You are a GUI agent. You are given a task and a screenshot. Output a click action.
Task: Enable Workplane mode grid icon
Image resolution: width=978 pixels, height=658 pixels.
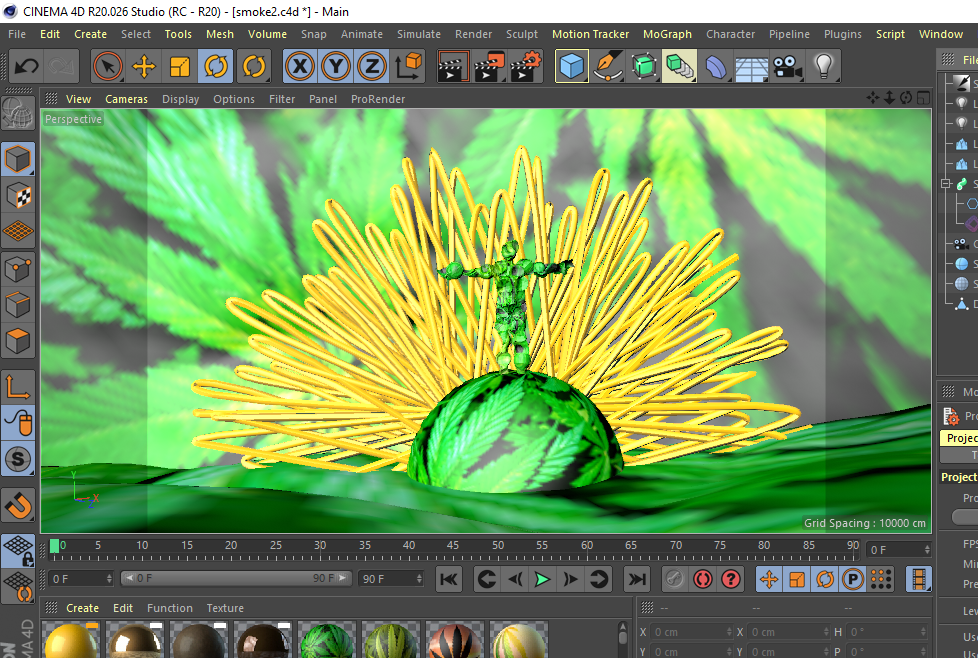(x=17, y=231)
